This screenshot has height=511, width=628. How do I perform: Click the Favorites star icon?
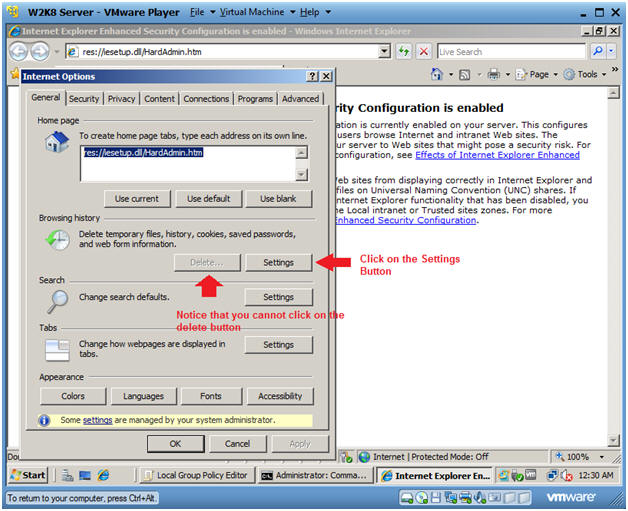click(15, 73)
